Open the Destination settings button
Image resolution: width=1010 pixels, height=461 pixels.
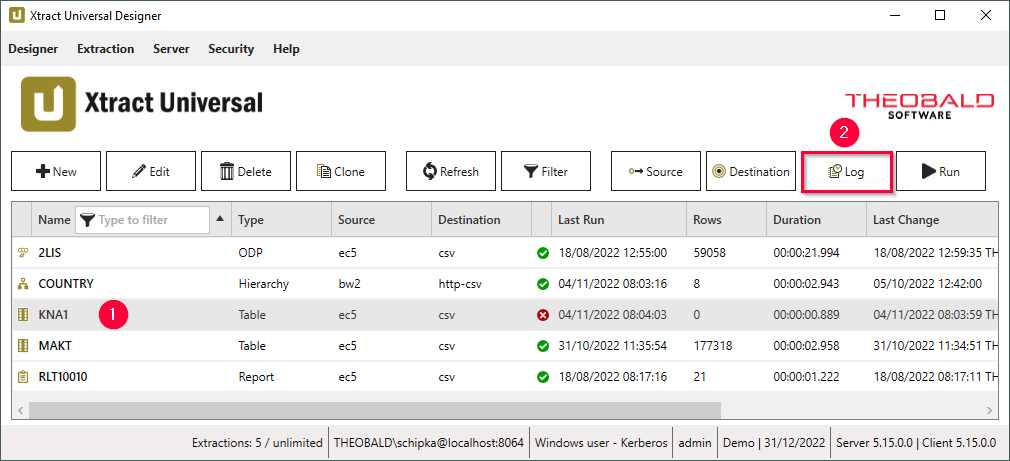pos(751,171)
